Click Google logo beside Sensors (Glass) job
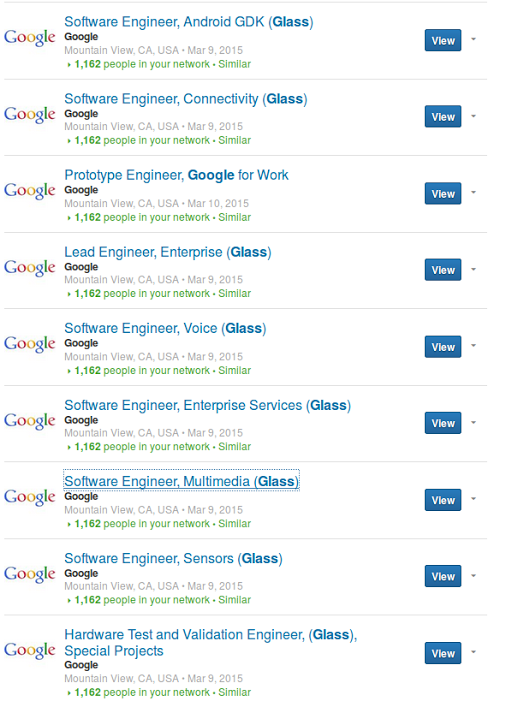This screenshot has width=506, height=707. (x=30, y=574)
